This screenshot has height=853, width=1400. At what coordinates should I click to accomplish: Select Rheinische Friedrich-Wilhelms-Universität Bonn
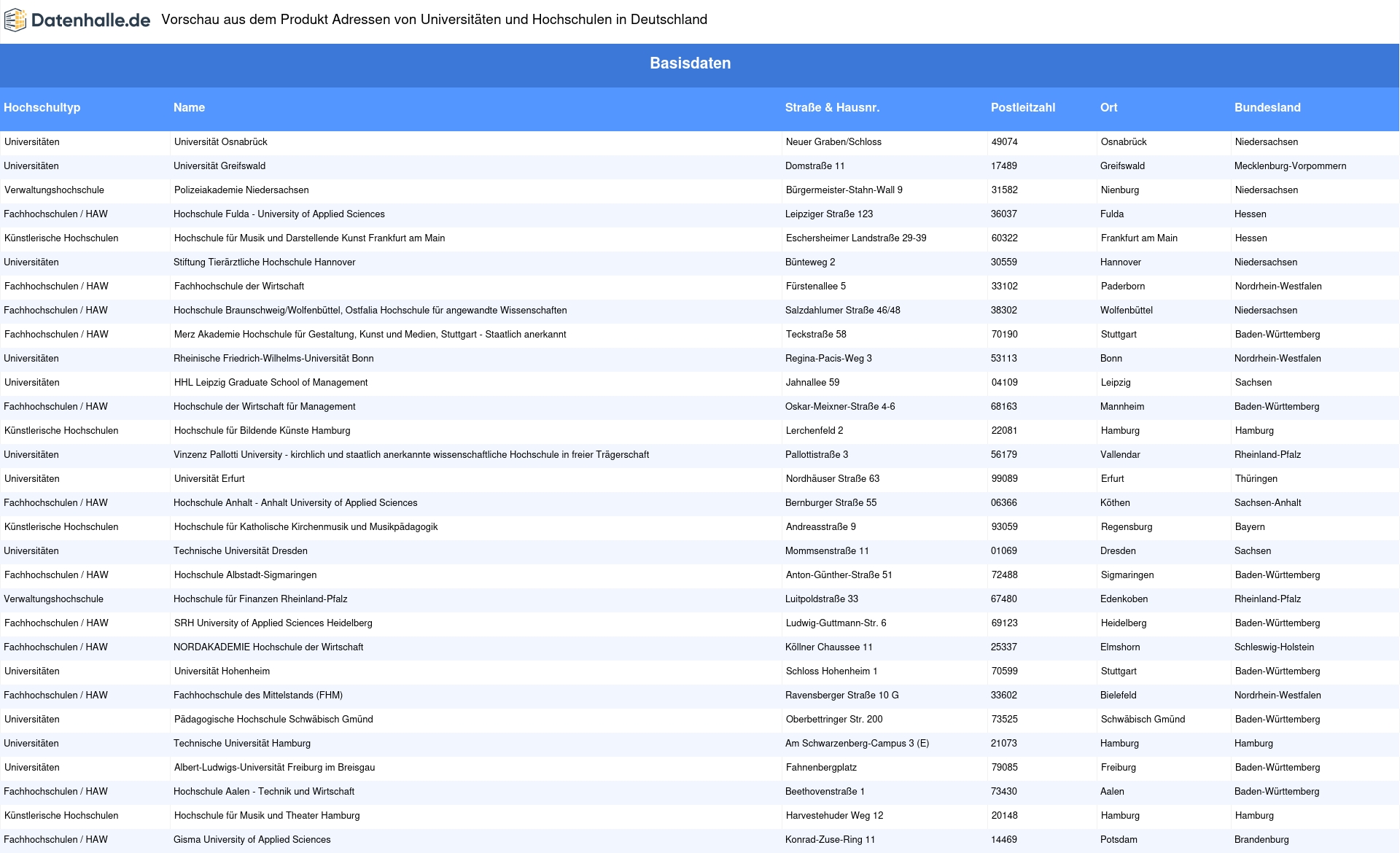273,358
